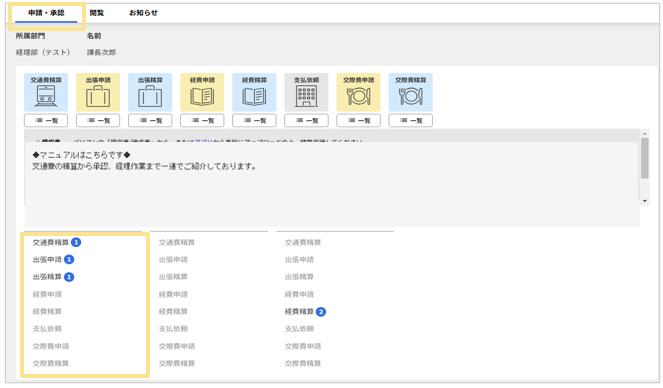Open the 交通費精算 train icon tile
Viewport: 663px width, 388px height.
click(x=46, y=92)
